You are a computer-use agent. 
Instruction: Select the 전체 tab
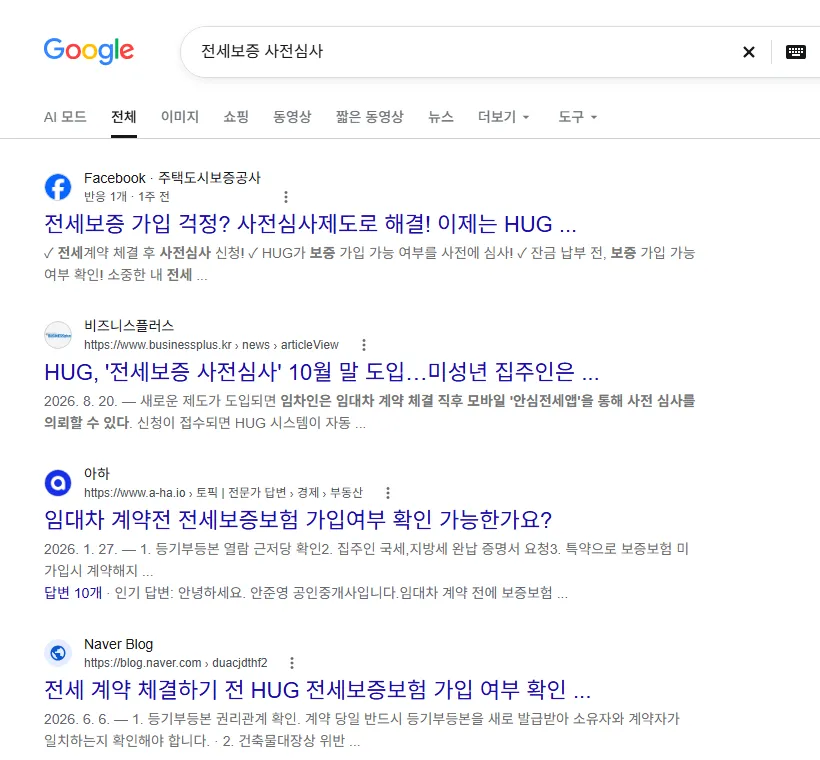(124, 117)
